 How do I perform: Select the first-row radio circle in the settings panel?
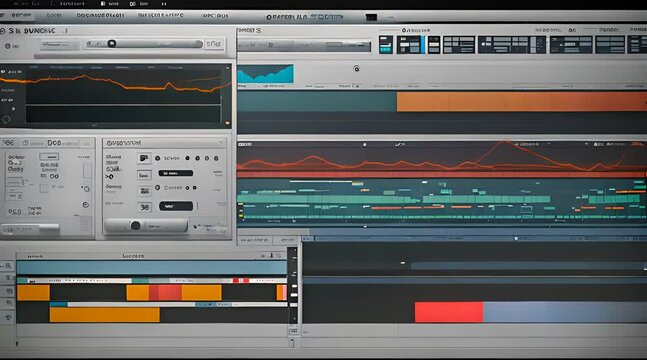click(158, 158)
